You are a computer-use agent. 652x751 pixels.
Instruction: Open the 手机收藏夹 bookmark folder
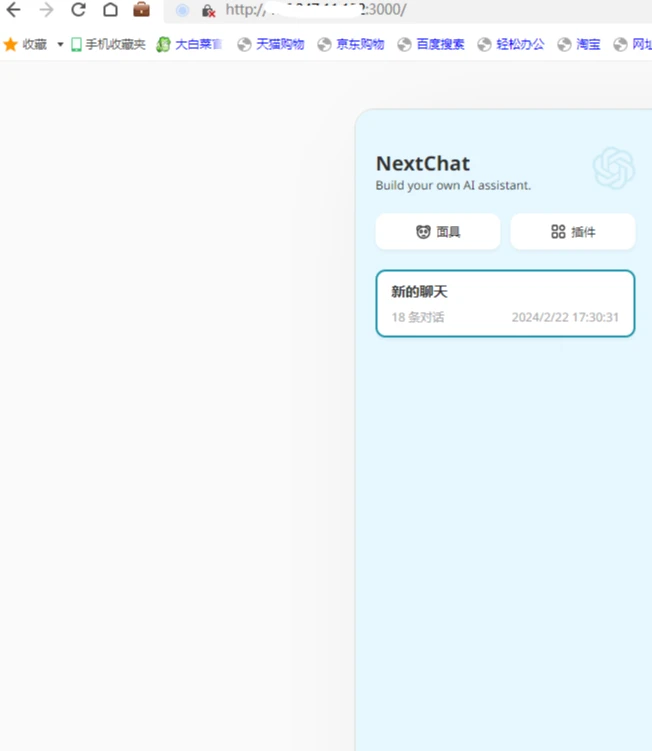click(x=108, y=45)
